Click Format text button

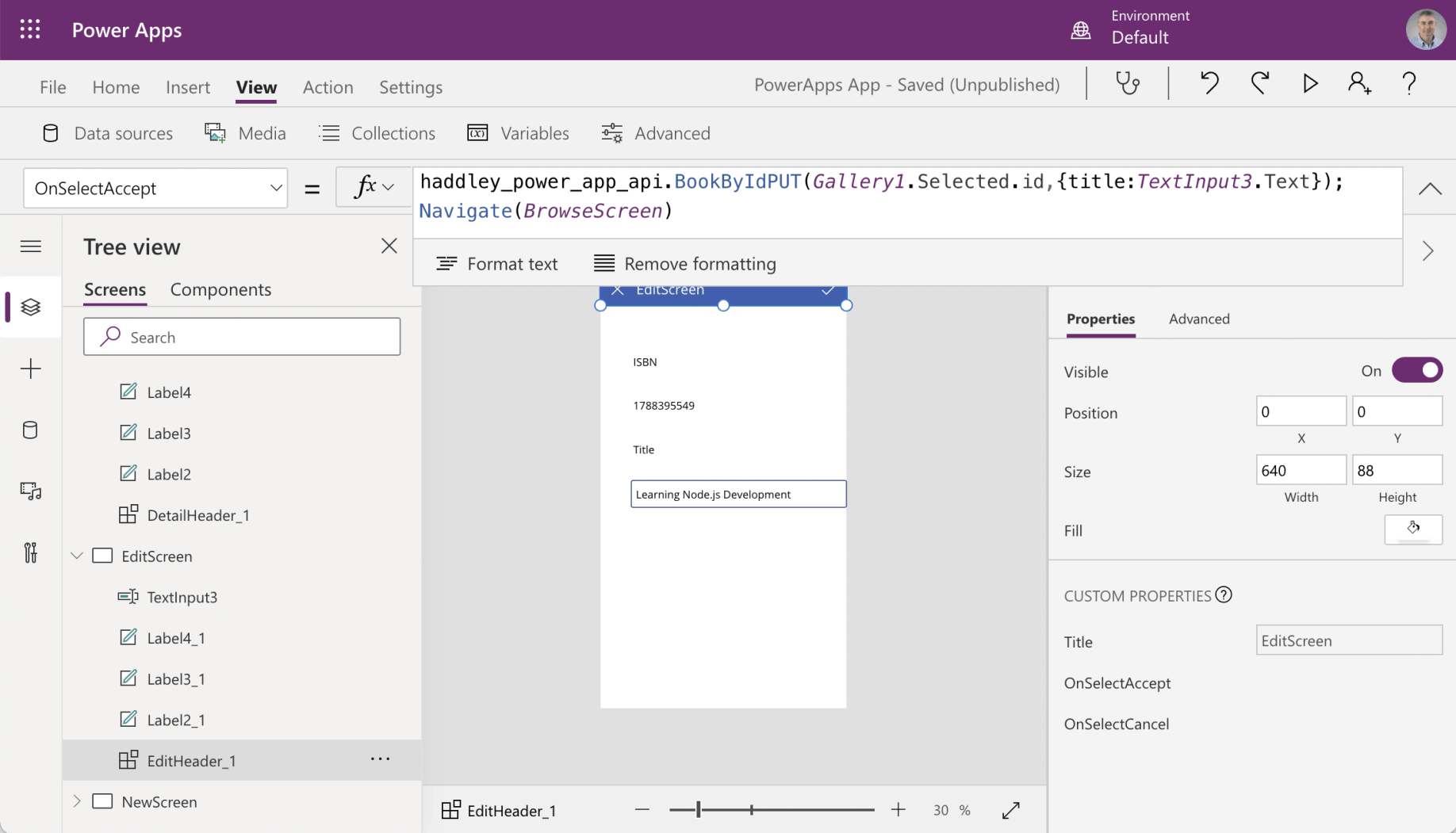pyautogui.click(x=497, y=264)
